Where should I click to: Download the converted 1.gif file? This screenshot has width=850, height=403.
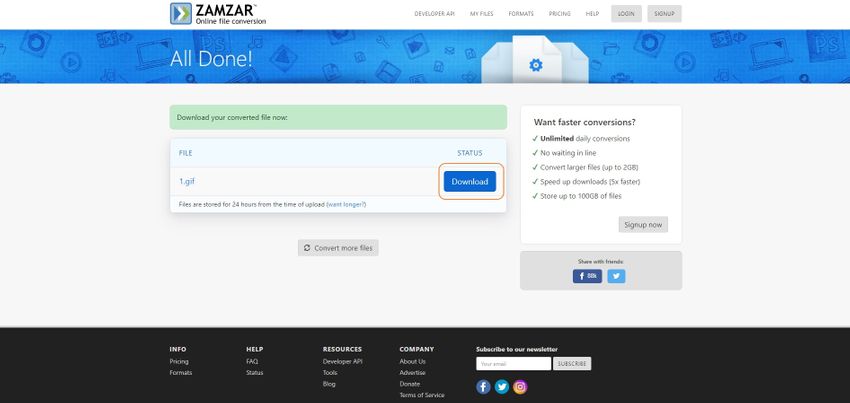(470, 182)
